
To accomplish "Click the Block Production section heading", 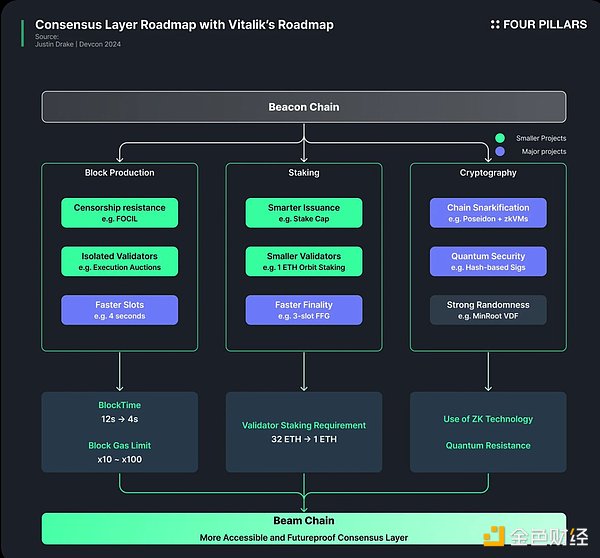I will point(119,173).
